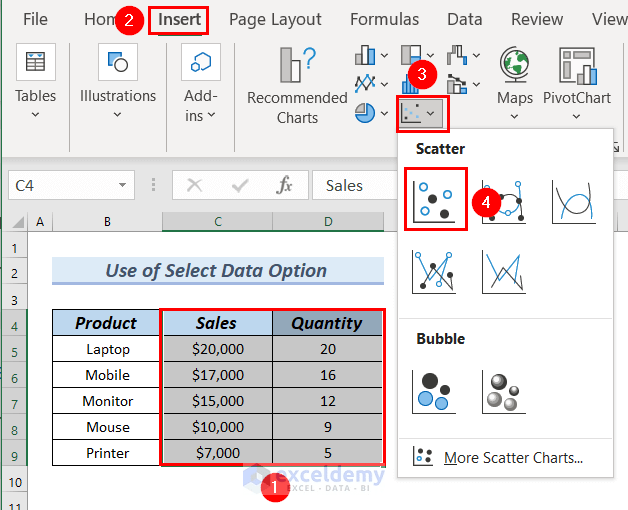Open Recommended Charts

click(297, 86)
